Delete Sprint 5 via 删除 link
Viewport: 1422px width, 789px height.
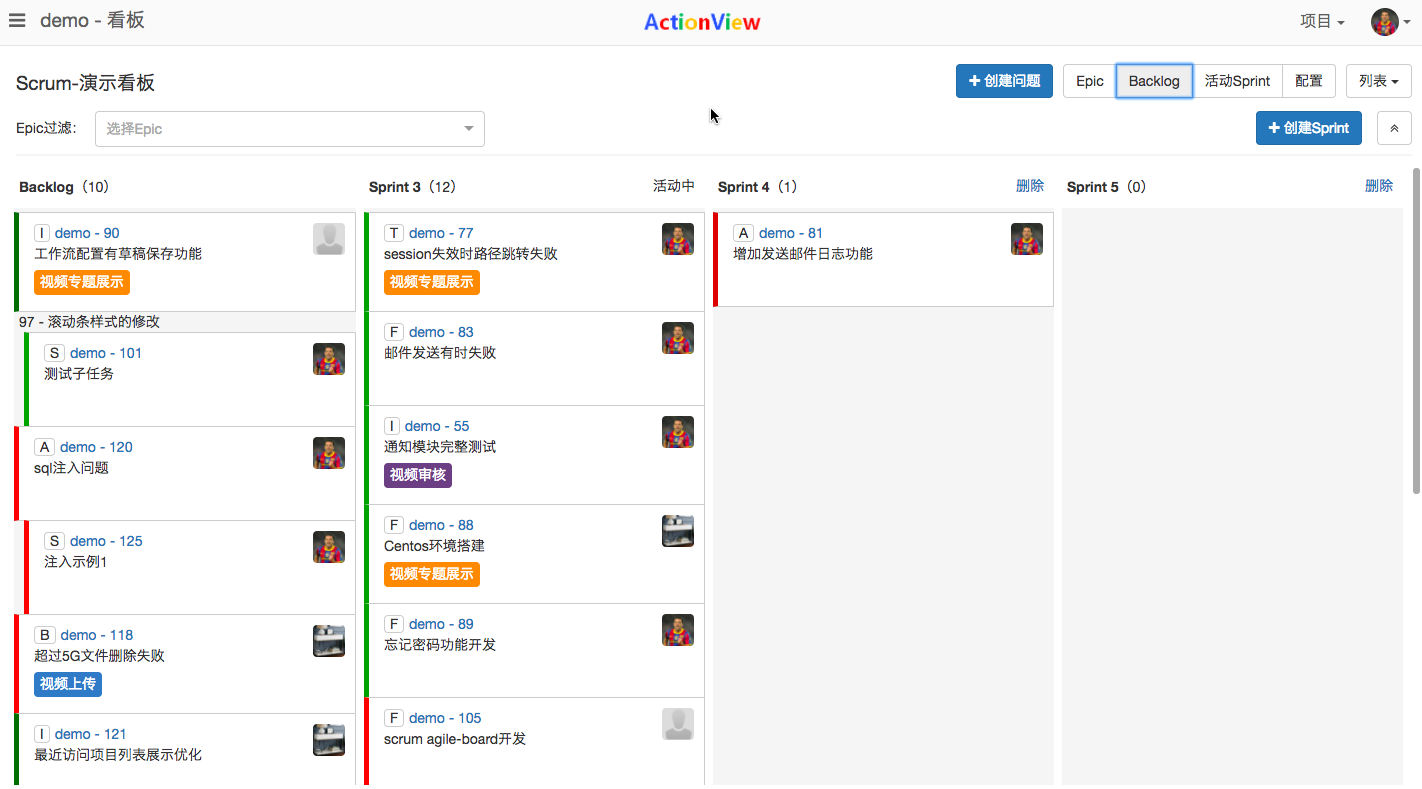pyautogui.click(x=1379, y=186)
